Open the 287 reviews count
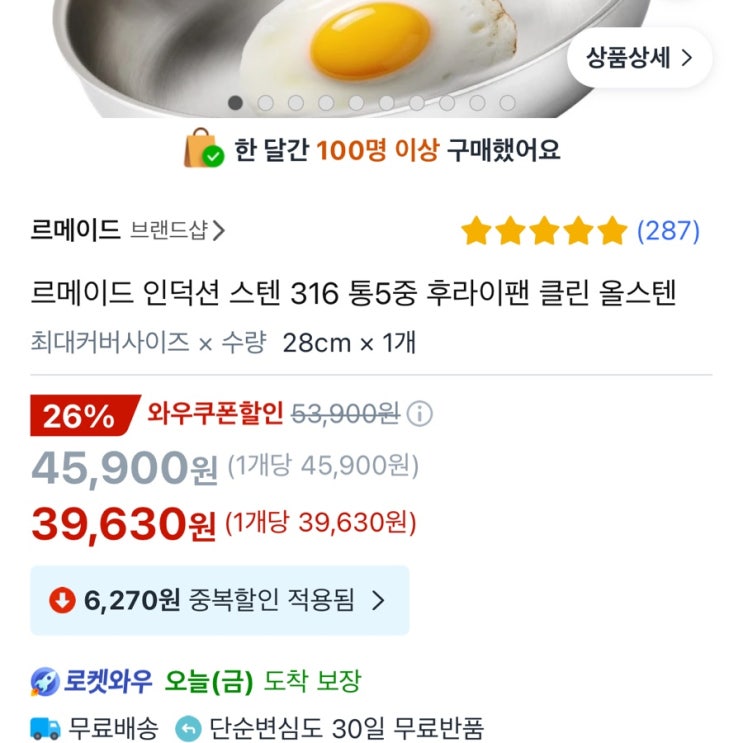 pyautogui.click(x=668, y=231)
